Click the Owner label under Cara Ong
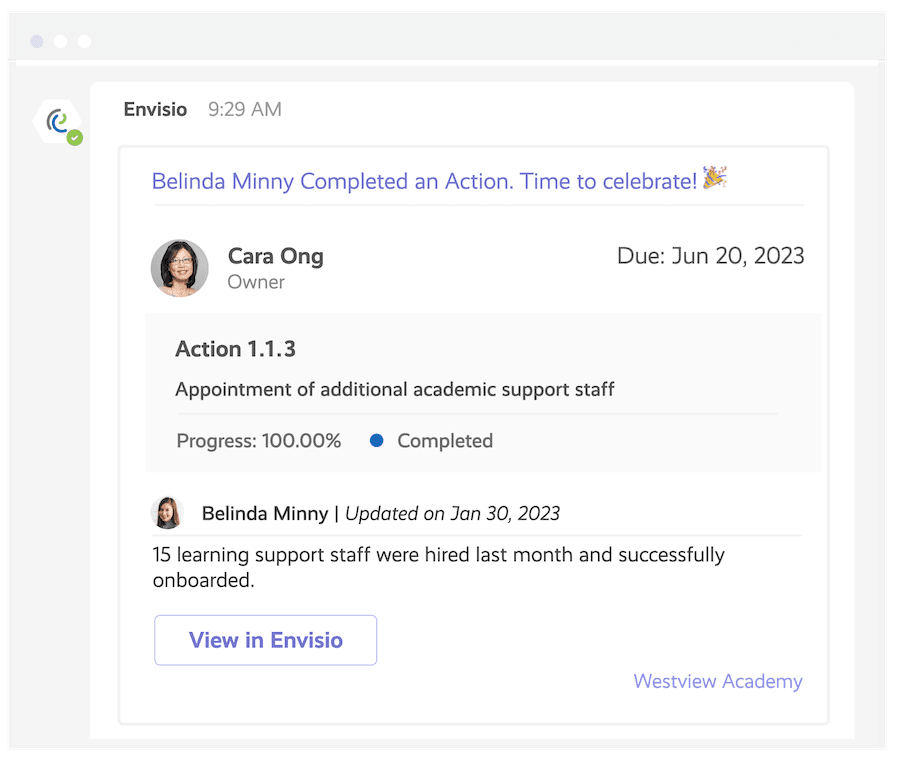Viewport: 900px width, 784px height. [x=255, y=282]
